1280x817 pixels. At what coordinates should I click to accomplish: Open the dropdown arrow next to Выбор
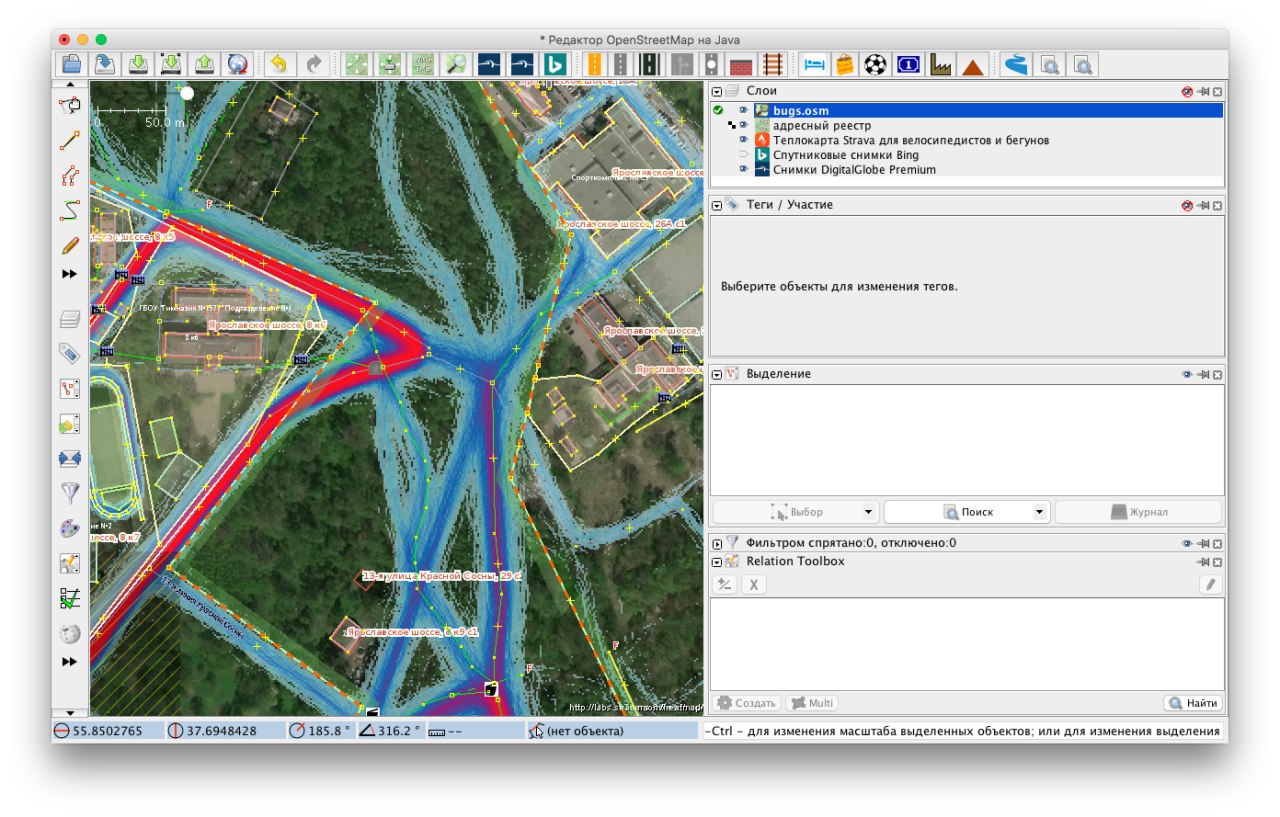(x=868, y=512)
